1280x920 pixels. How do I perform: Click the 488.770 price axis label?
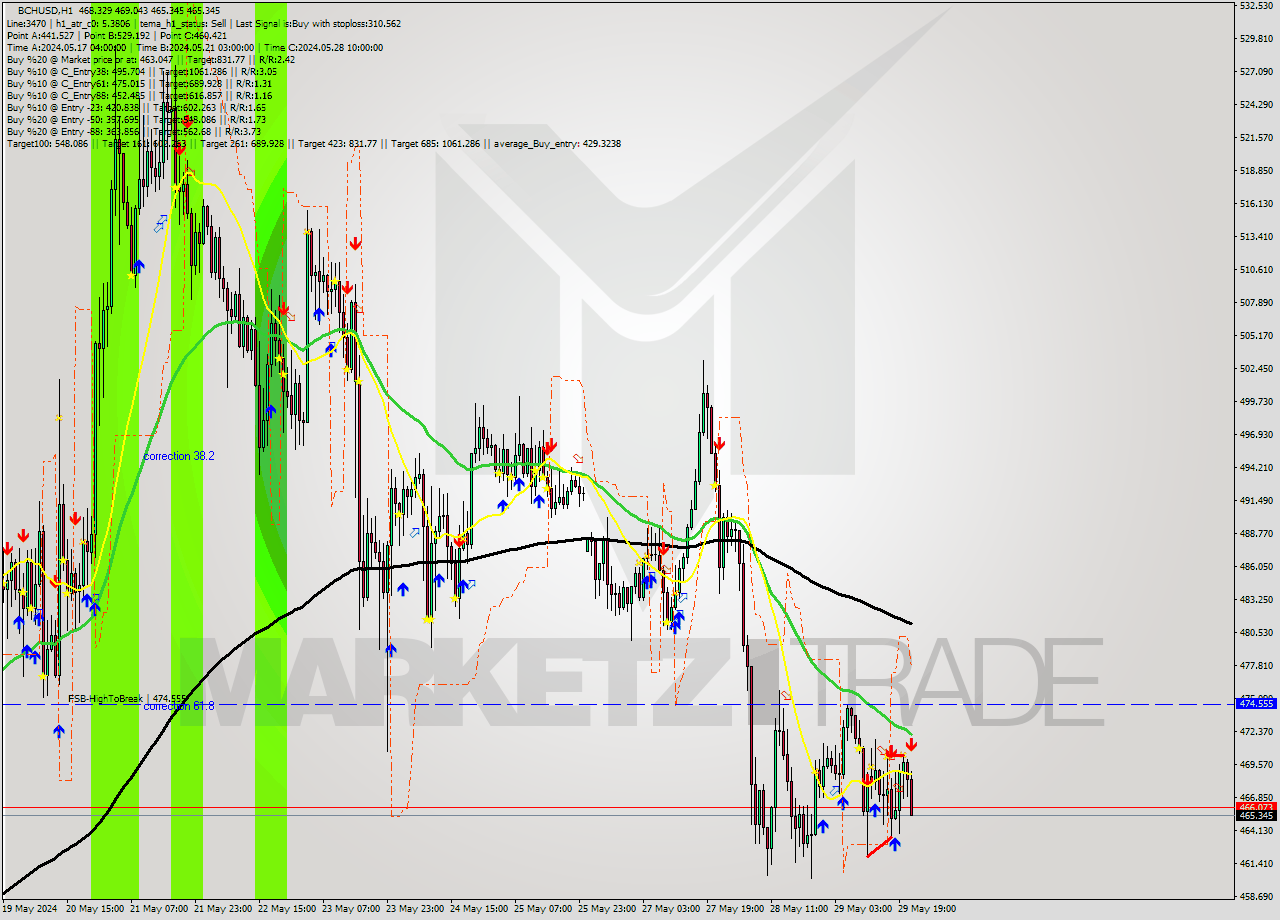(x=1256, y=533)
